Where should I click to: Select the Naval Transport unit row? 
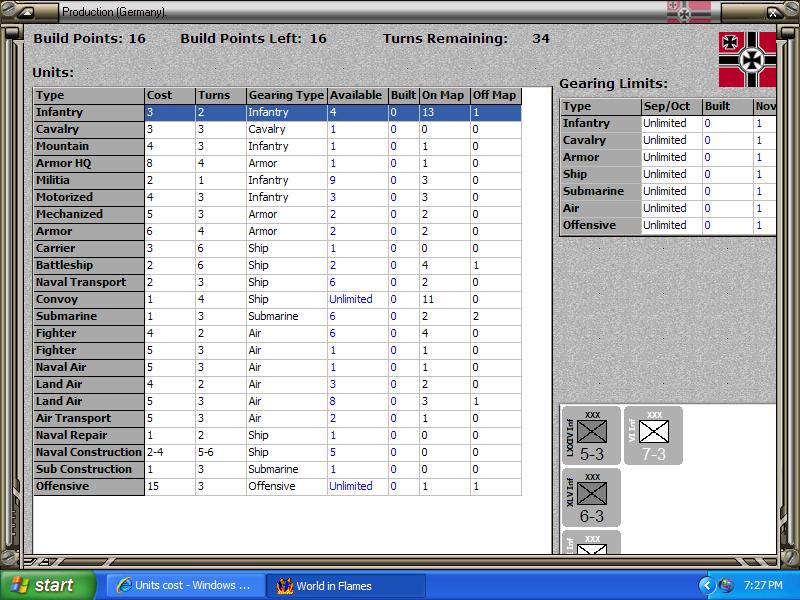pos(278,282)
